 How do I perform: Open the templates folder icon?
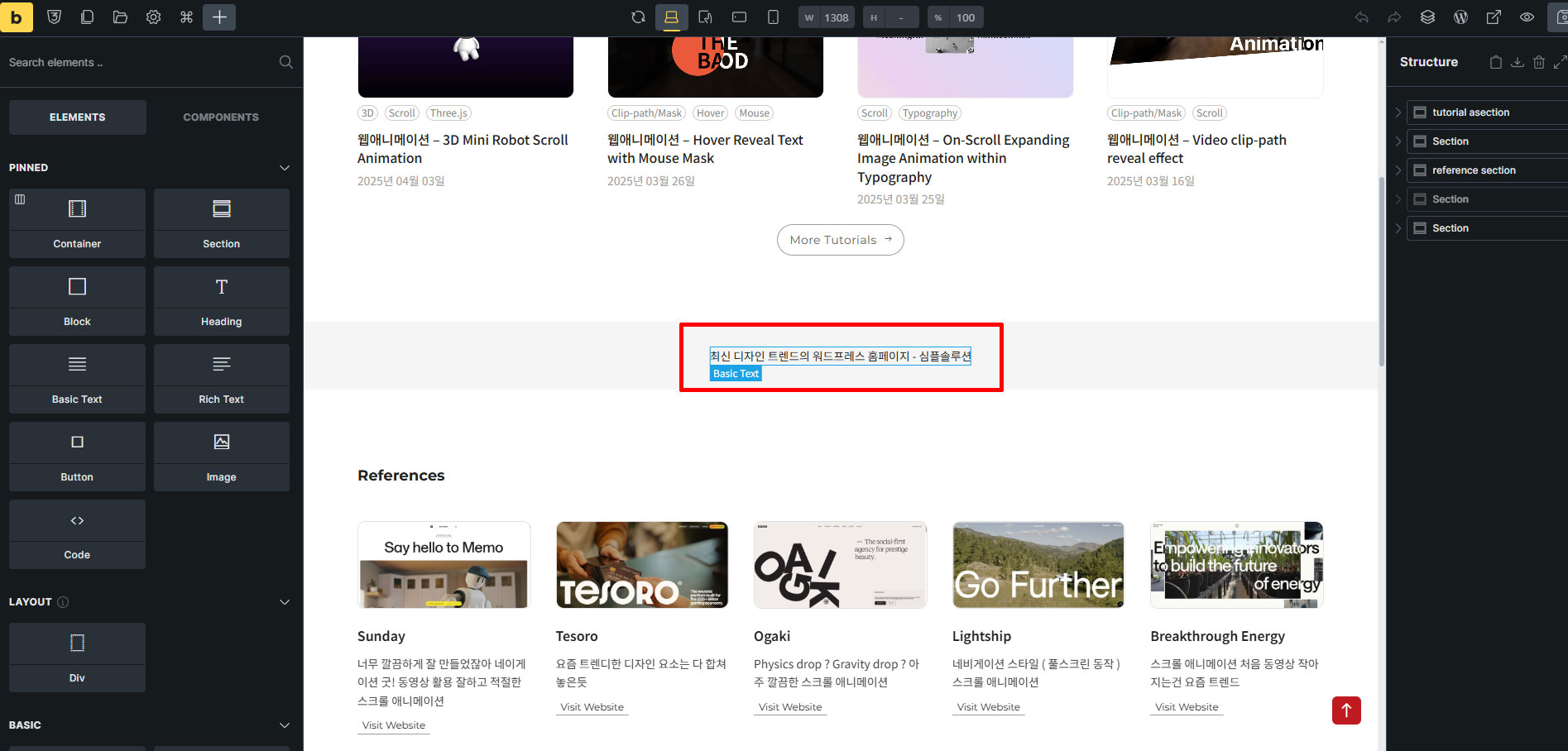point(120,17)
